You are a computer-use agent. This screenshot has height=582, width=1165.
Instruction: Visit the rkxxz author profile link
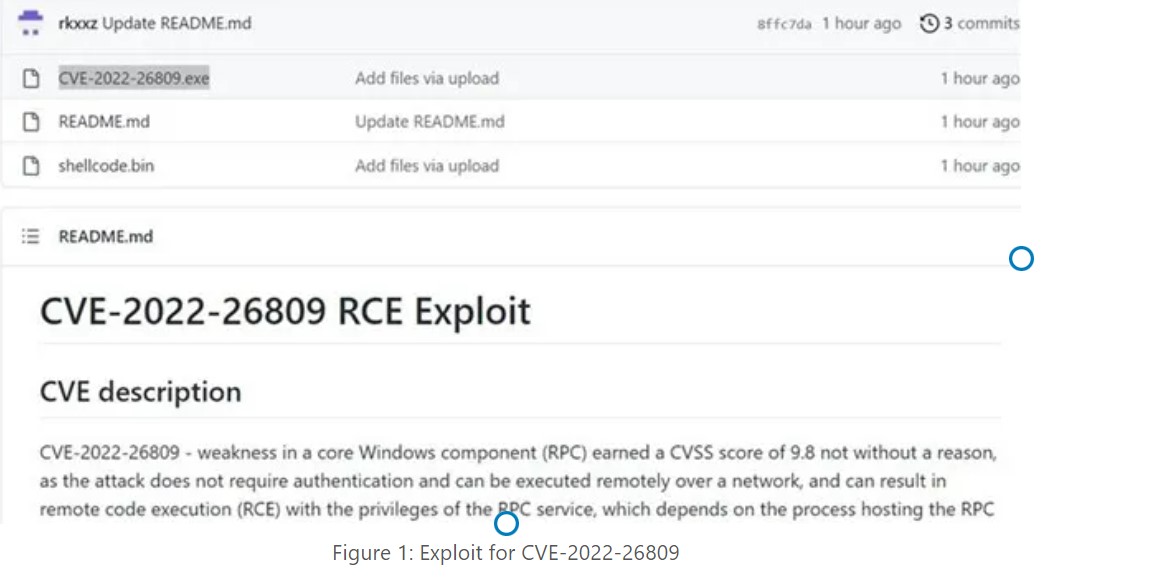tap(78, 23)
